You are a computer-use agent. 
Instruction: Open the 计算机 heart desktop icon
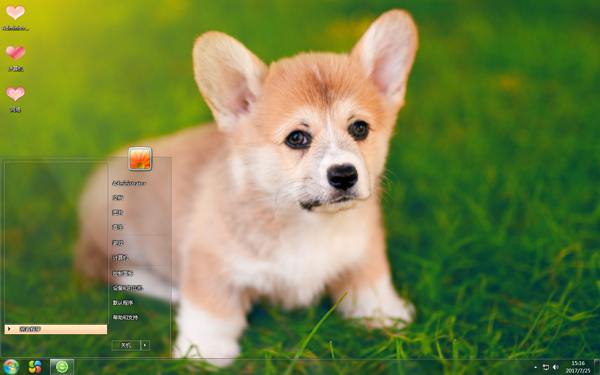point(15,58)
